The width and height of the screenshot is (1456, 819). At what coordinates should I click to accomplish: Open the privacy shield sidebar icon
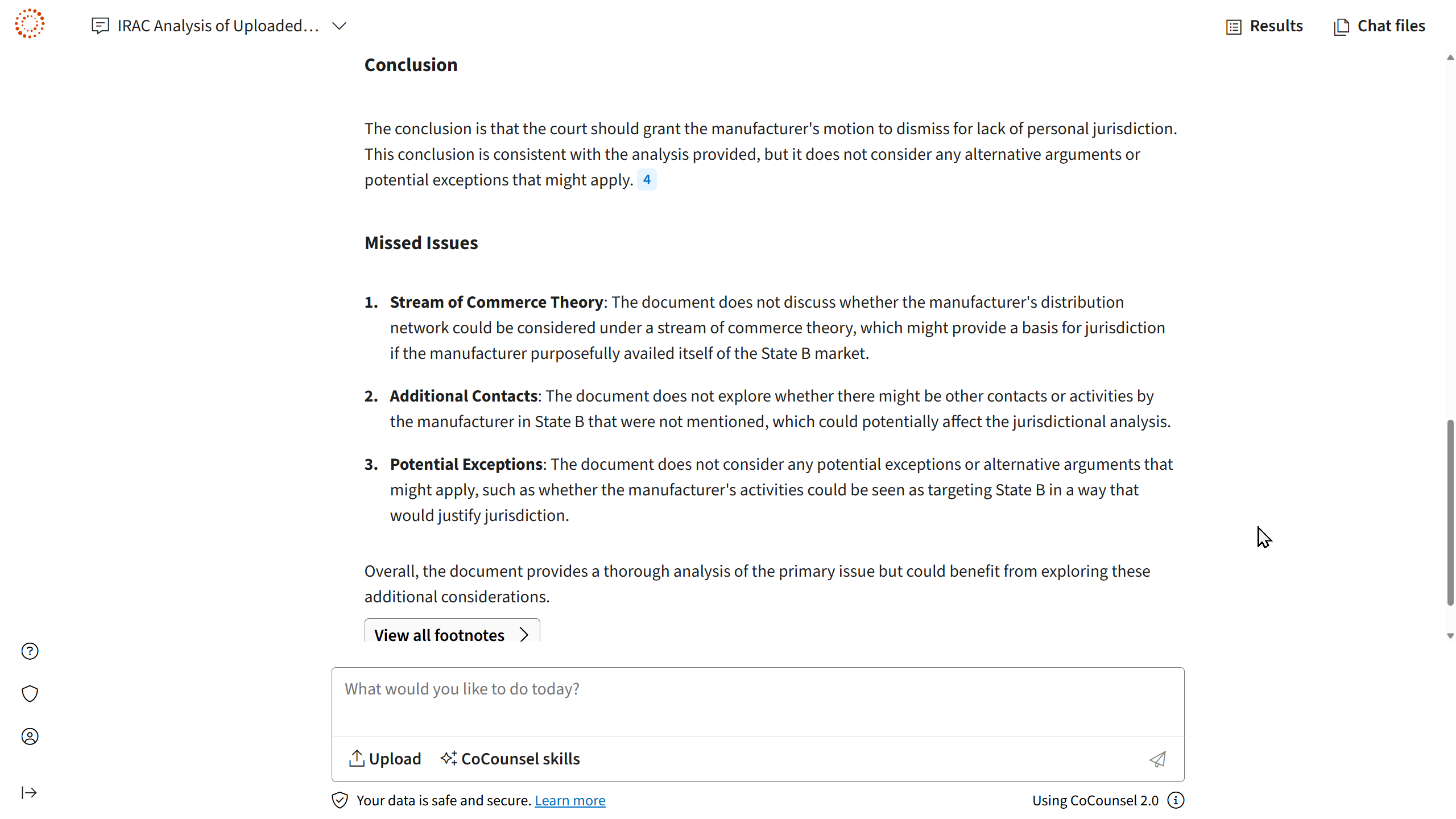pos(30,694)
